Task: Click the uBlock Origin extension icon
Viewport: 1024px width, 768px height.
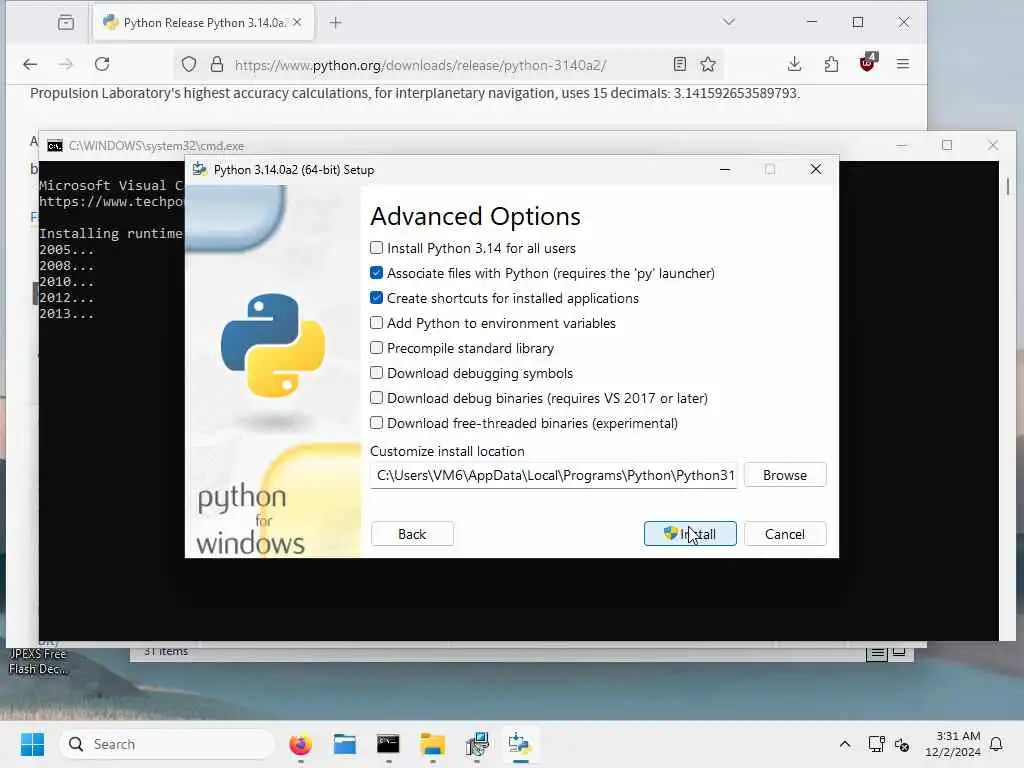Action: coord(867,63)
